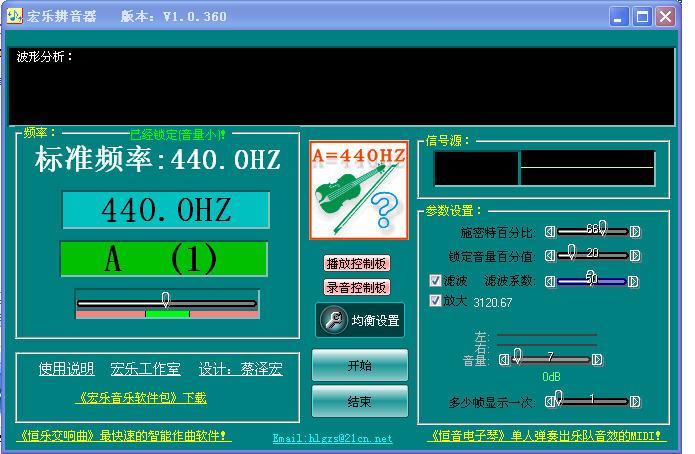Increase 滤波系数 with right arrow
Image resolution: width=695 pixels, height=454 pixels.
pos(635,282)
